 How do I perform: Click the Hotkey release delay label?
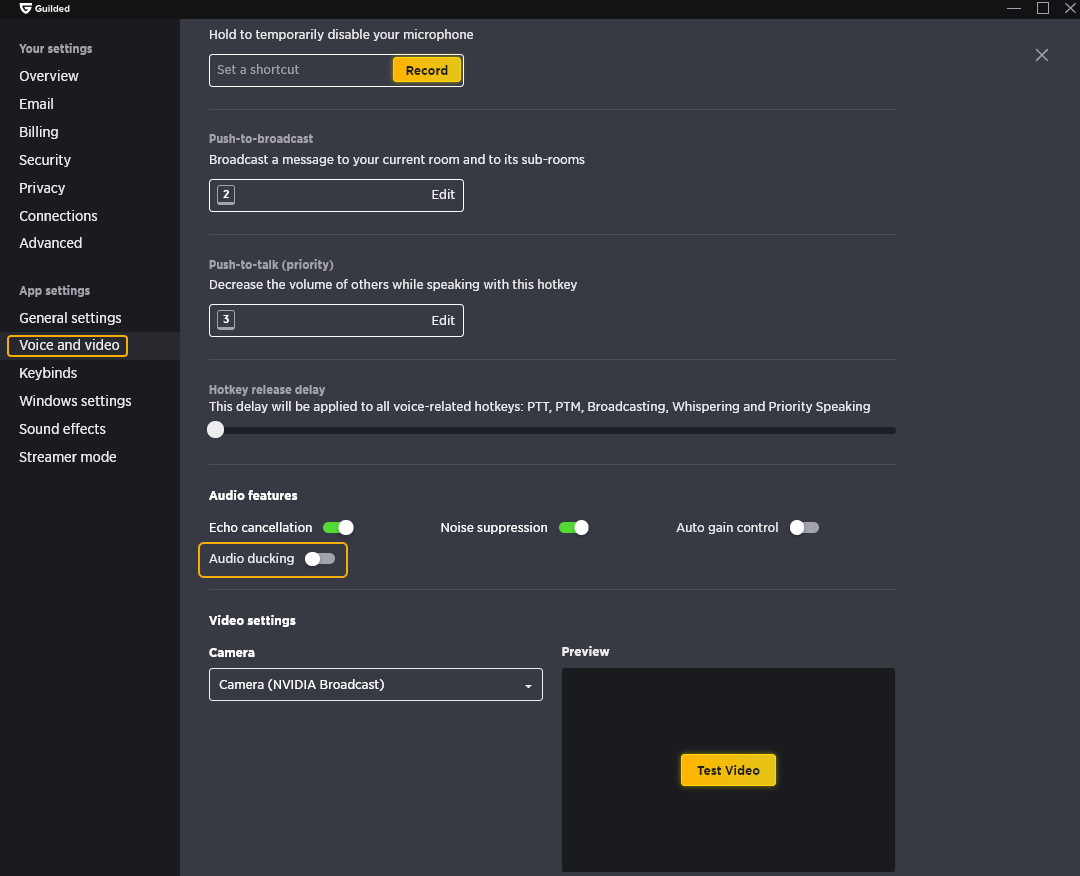(267, 390)
